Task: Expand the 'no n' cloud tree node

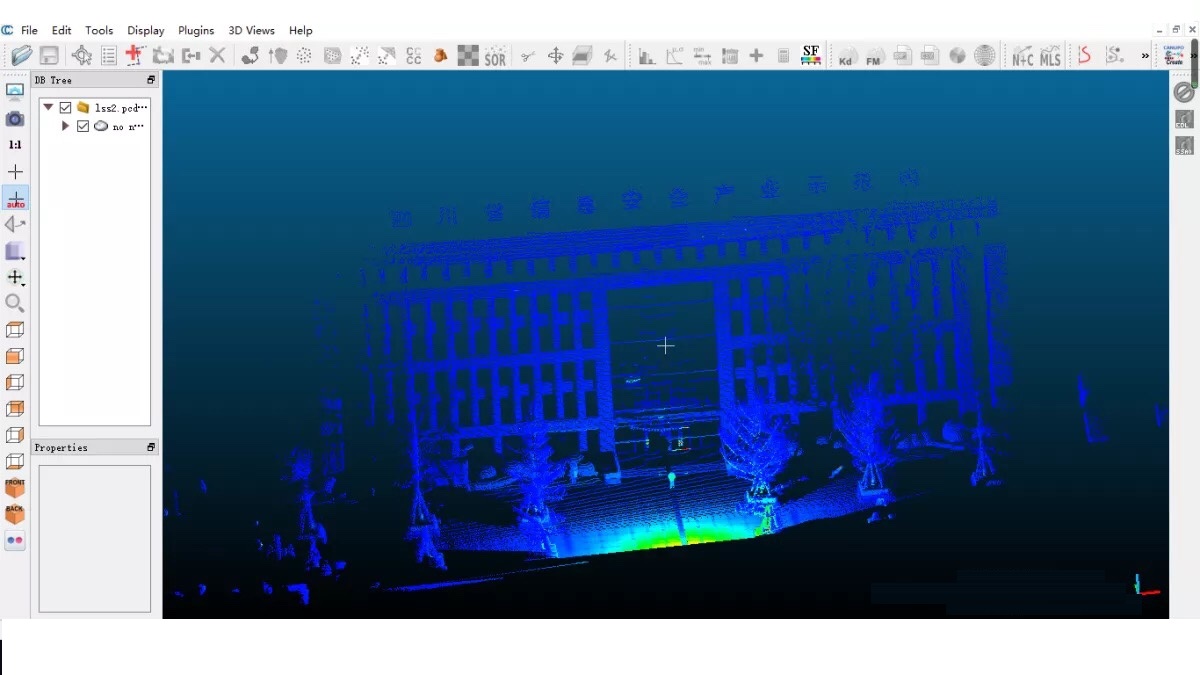Action: tap(65, 126)
